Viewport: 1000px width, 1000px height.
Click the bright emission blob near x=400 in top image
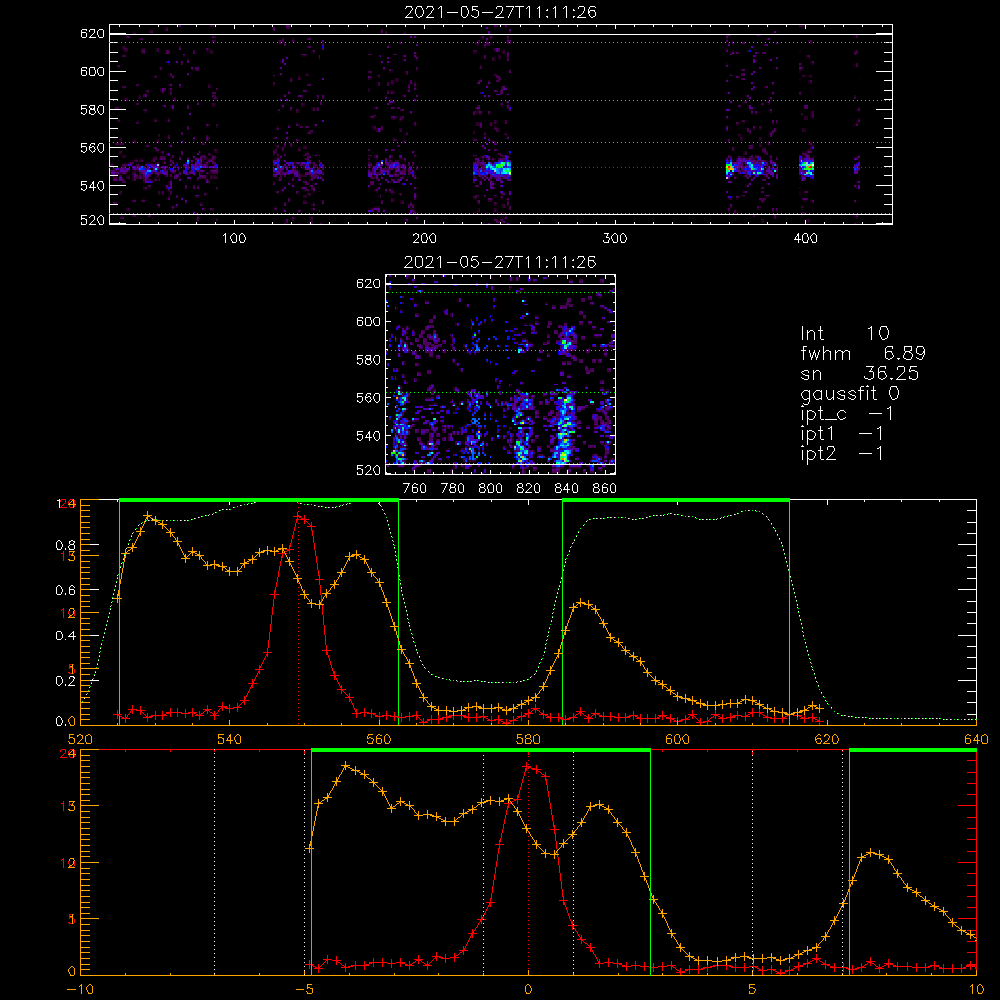807,168
